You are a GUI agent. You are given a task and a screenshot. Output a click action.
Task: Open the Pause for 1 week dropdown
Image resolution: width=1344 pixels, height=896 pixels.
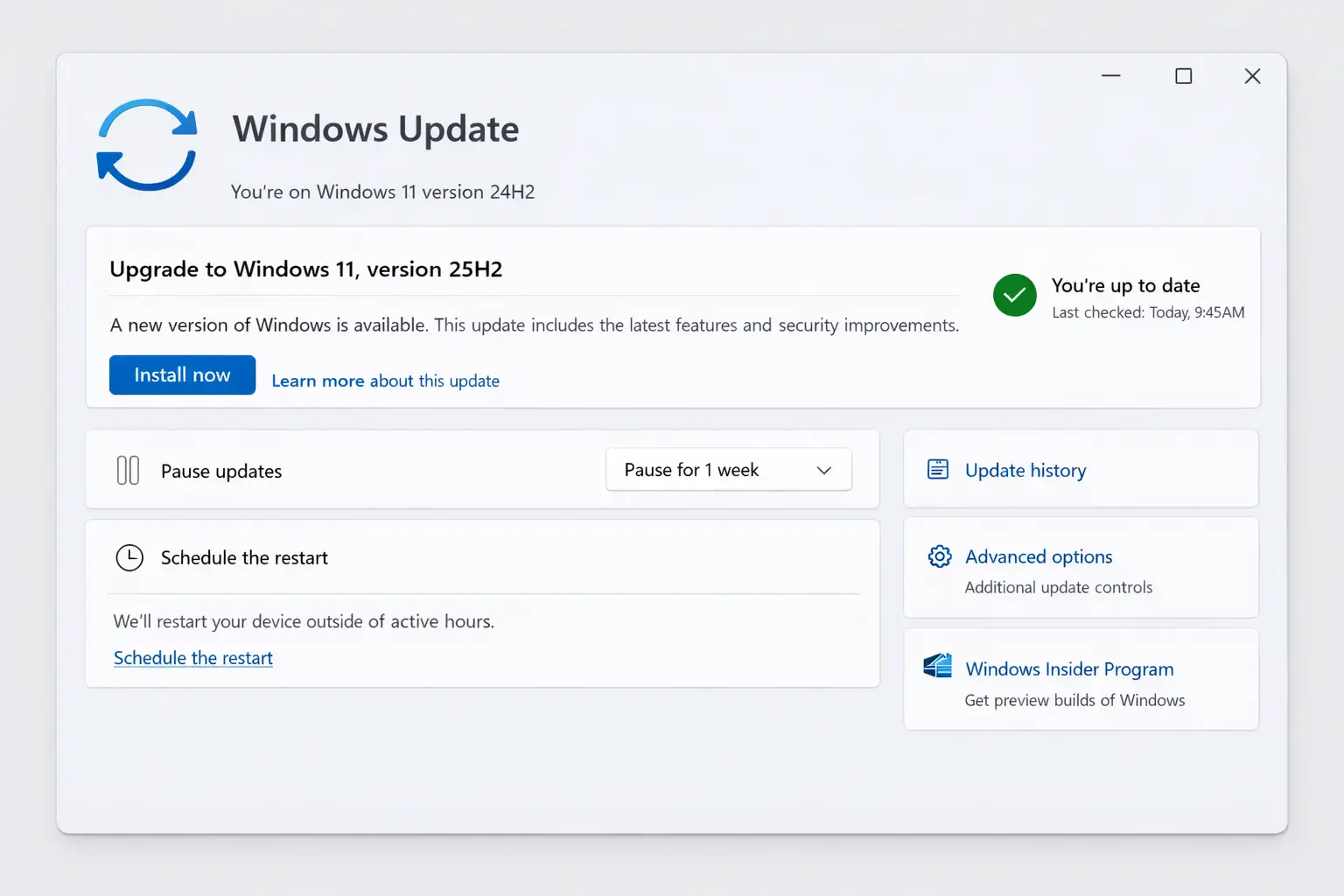(727, 470)
